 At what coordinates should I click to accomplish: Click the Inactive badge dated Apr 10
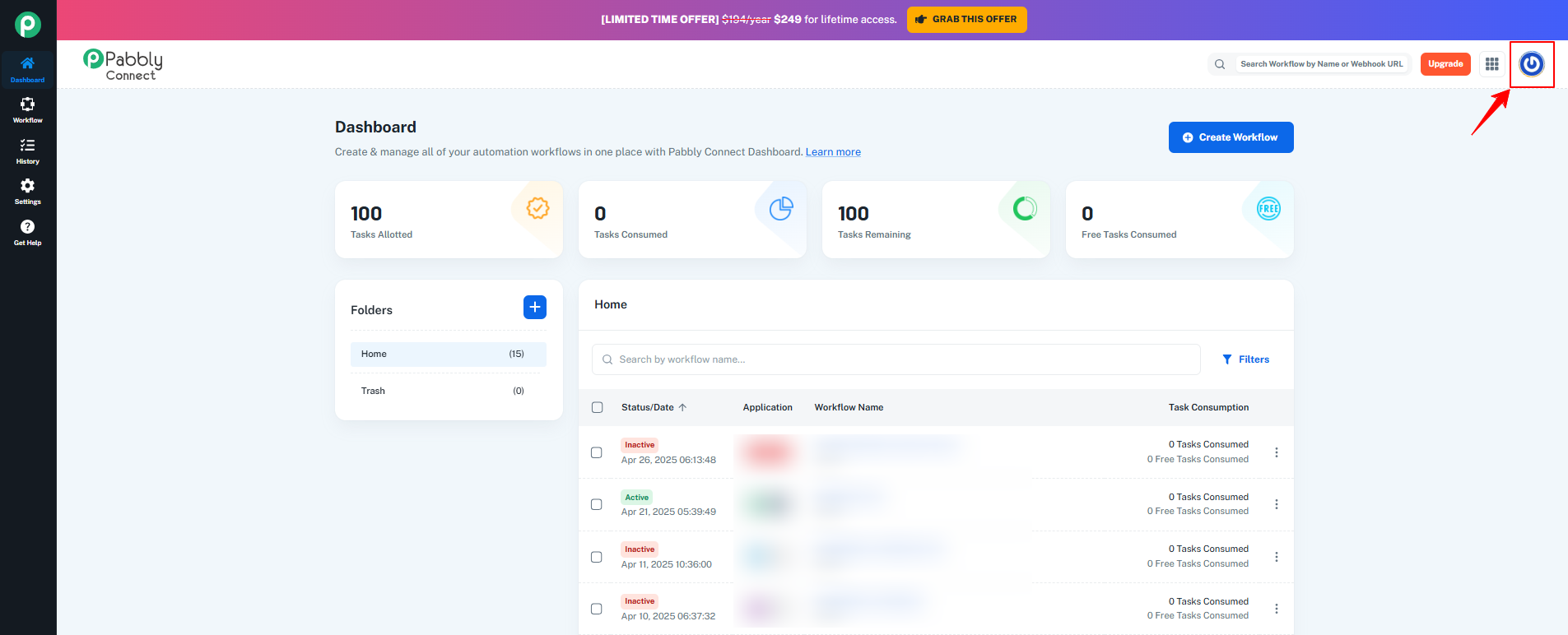640,601
